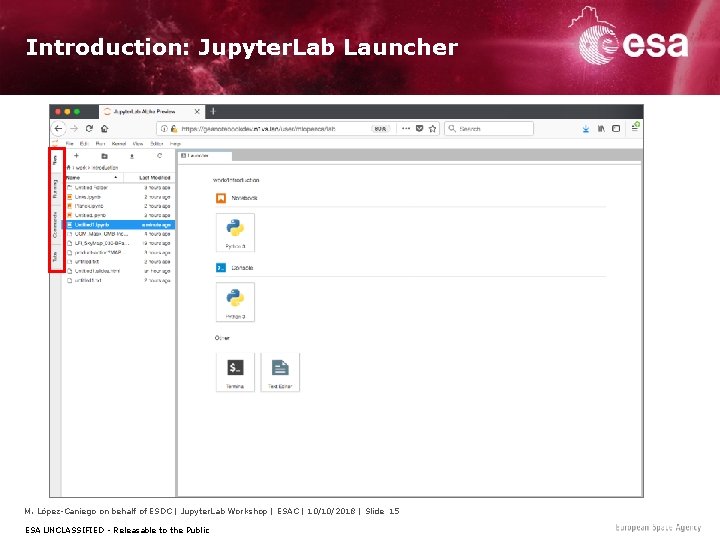Sort files by Name column
The height and width of the screenshot is (540, 720).
pos(92,178)
